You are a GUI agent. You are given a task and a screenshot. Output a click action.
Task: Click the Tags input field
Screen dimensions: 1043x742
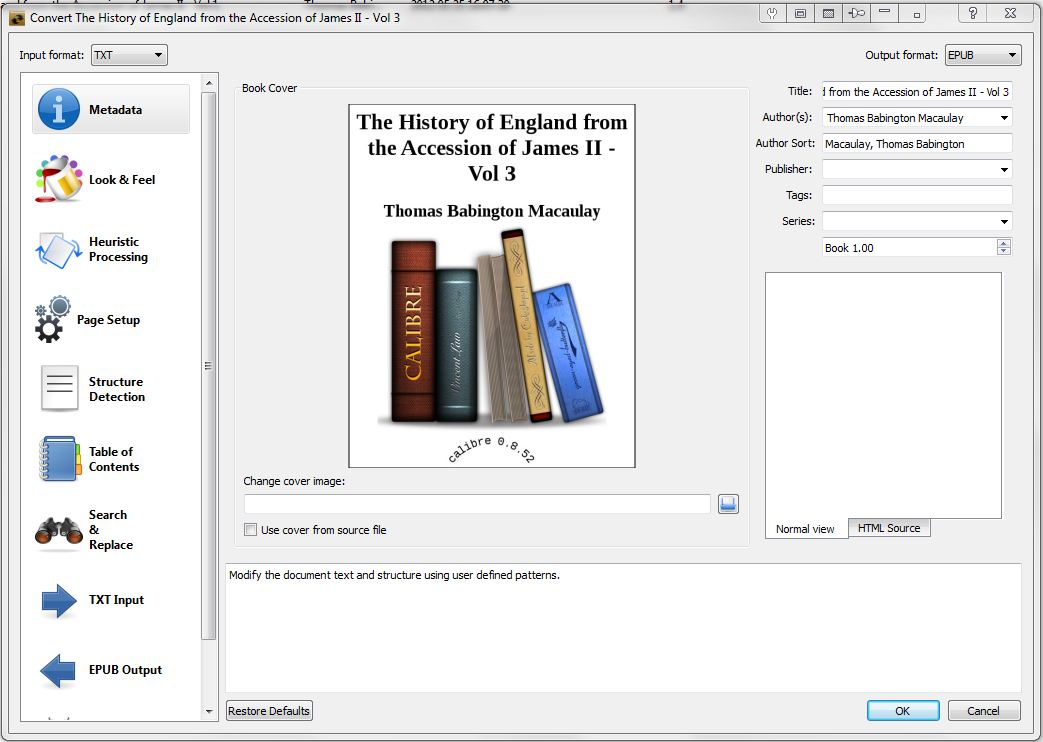tap(916, 196)
